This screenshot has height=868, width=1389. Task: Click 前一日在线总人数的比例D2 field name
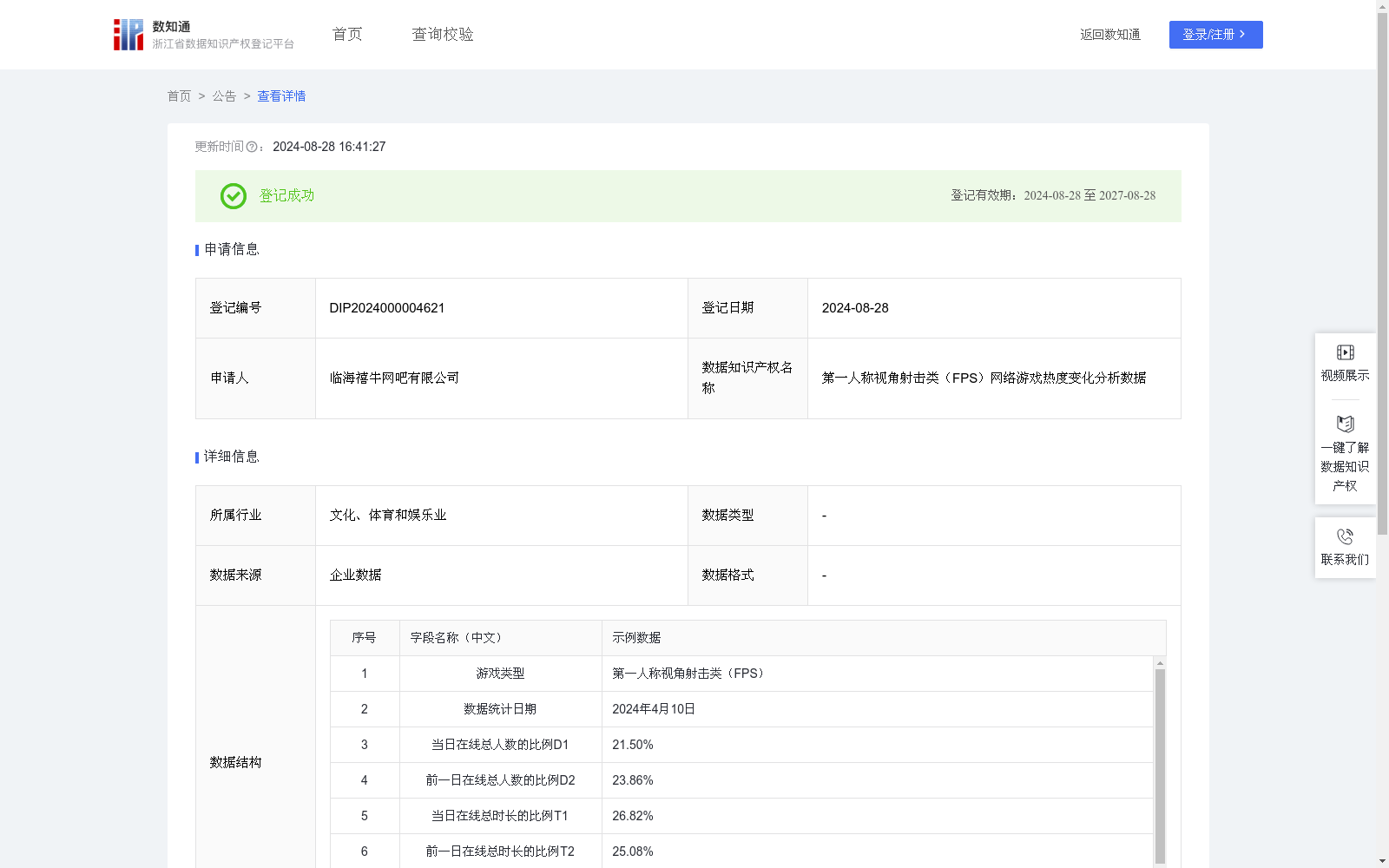(x=500, y=780)
